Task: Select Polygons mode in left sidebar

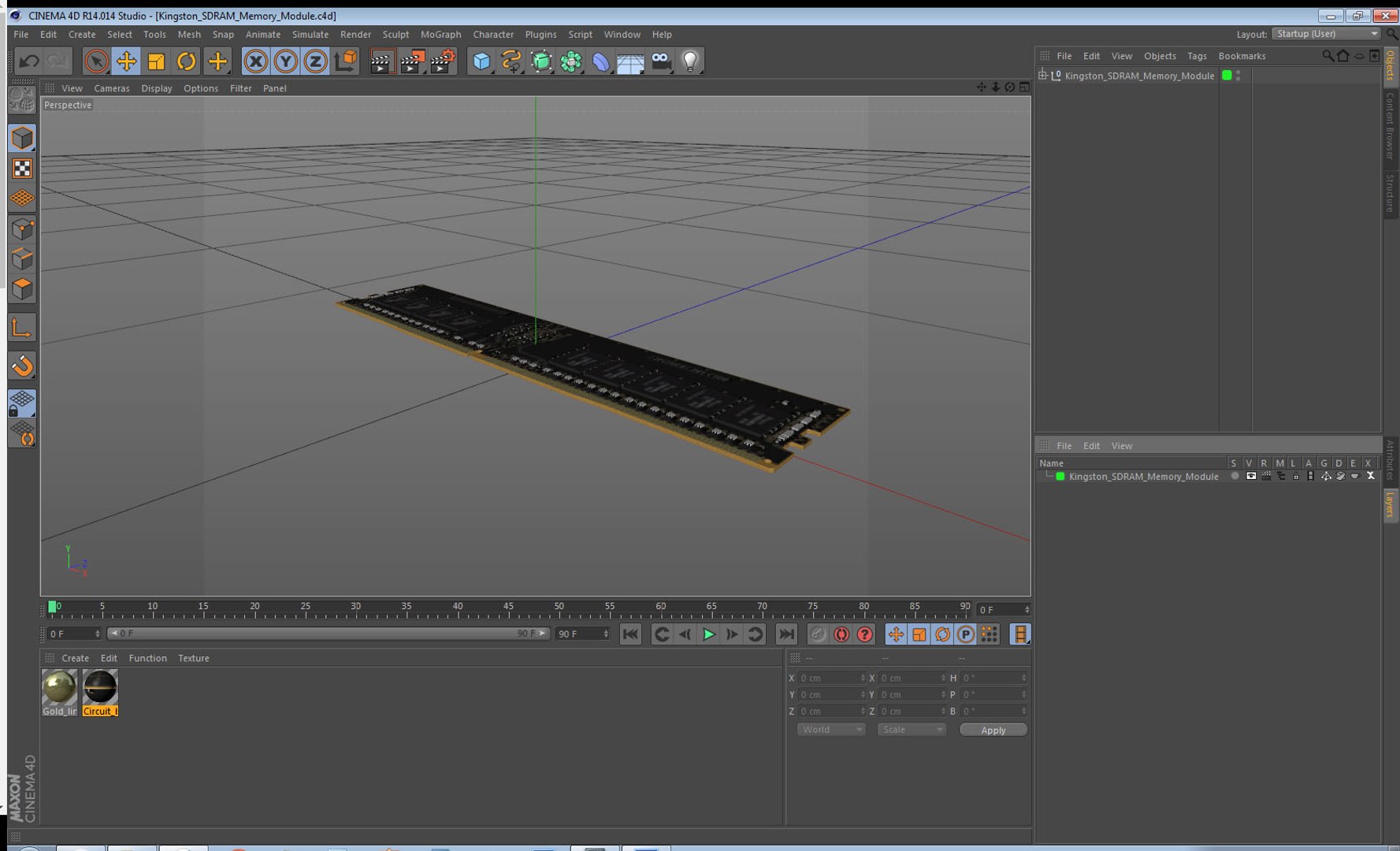Action: (x=22, y=288)
